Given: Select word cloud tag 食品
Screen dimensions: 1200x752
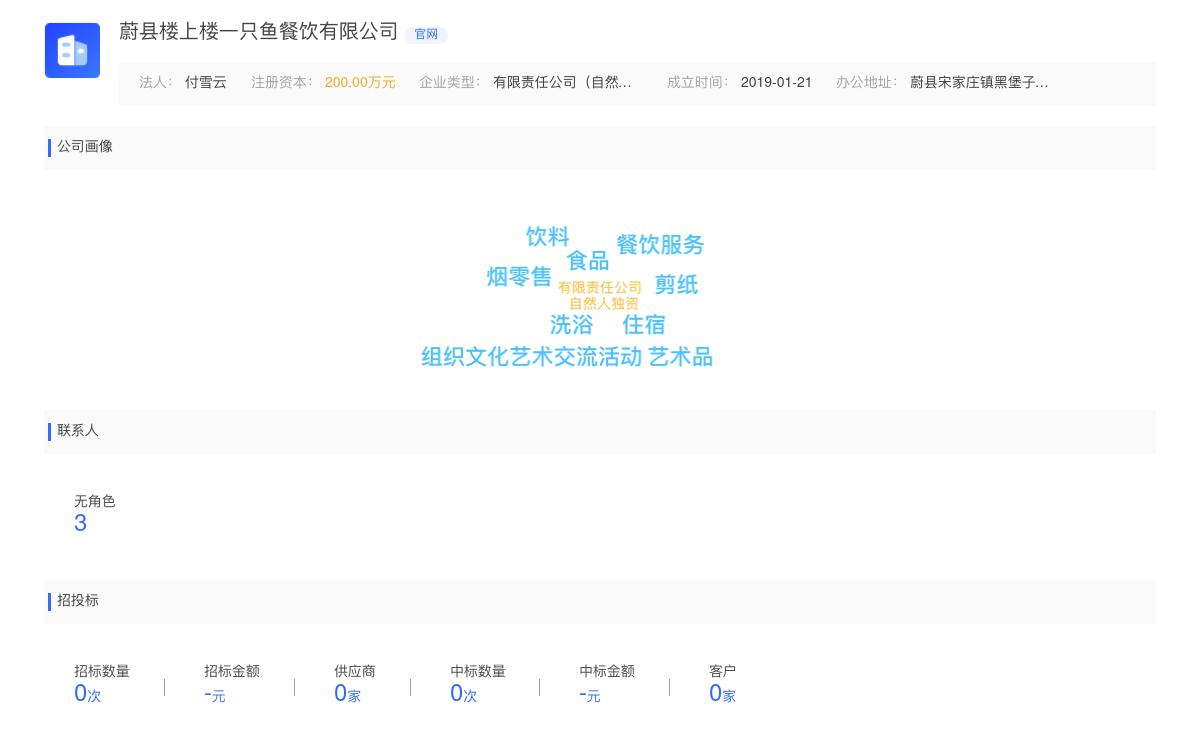Looking at the screenshot, I should (588, 261).
